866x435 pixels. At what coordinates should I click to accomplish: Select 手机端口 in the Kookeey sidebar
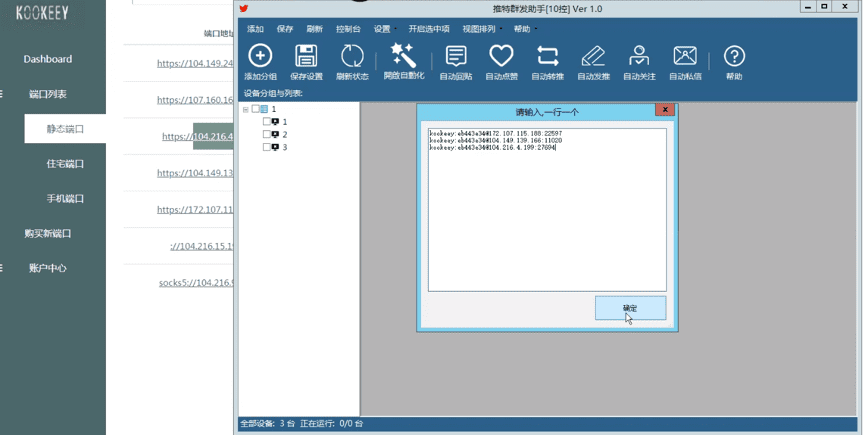pos(65,198)
